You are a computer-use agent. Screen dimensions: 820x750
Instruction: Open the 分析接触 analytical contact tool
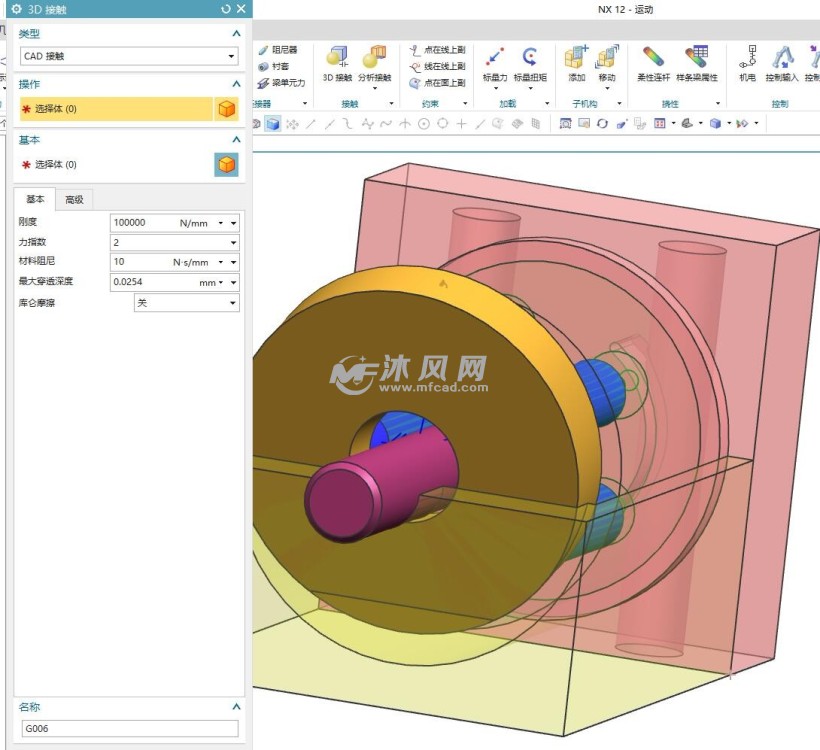click(x=373, y=59)
